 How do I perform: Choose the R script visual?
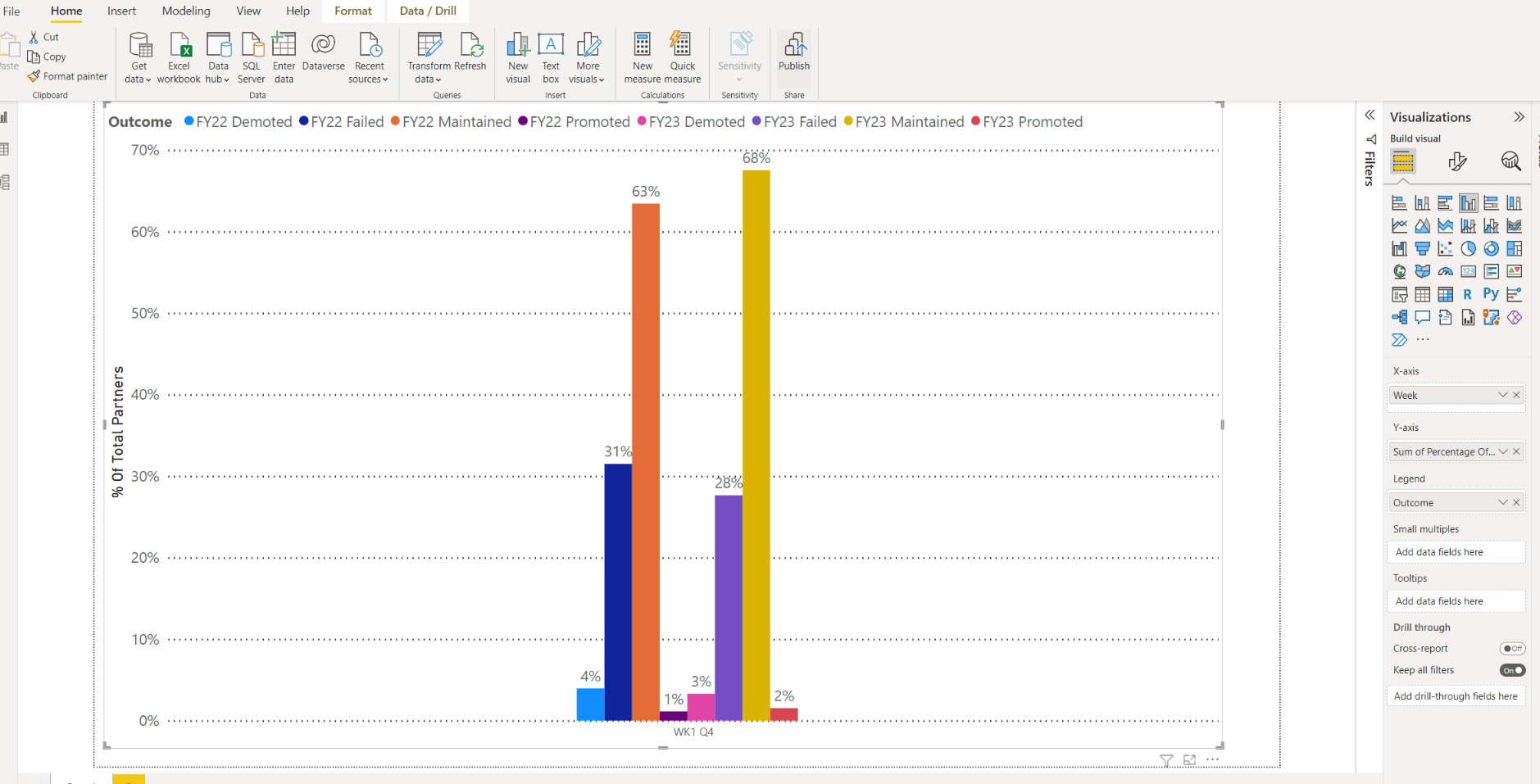(1468, 294)
